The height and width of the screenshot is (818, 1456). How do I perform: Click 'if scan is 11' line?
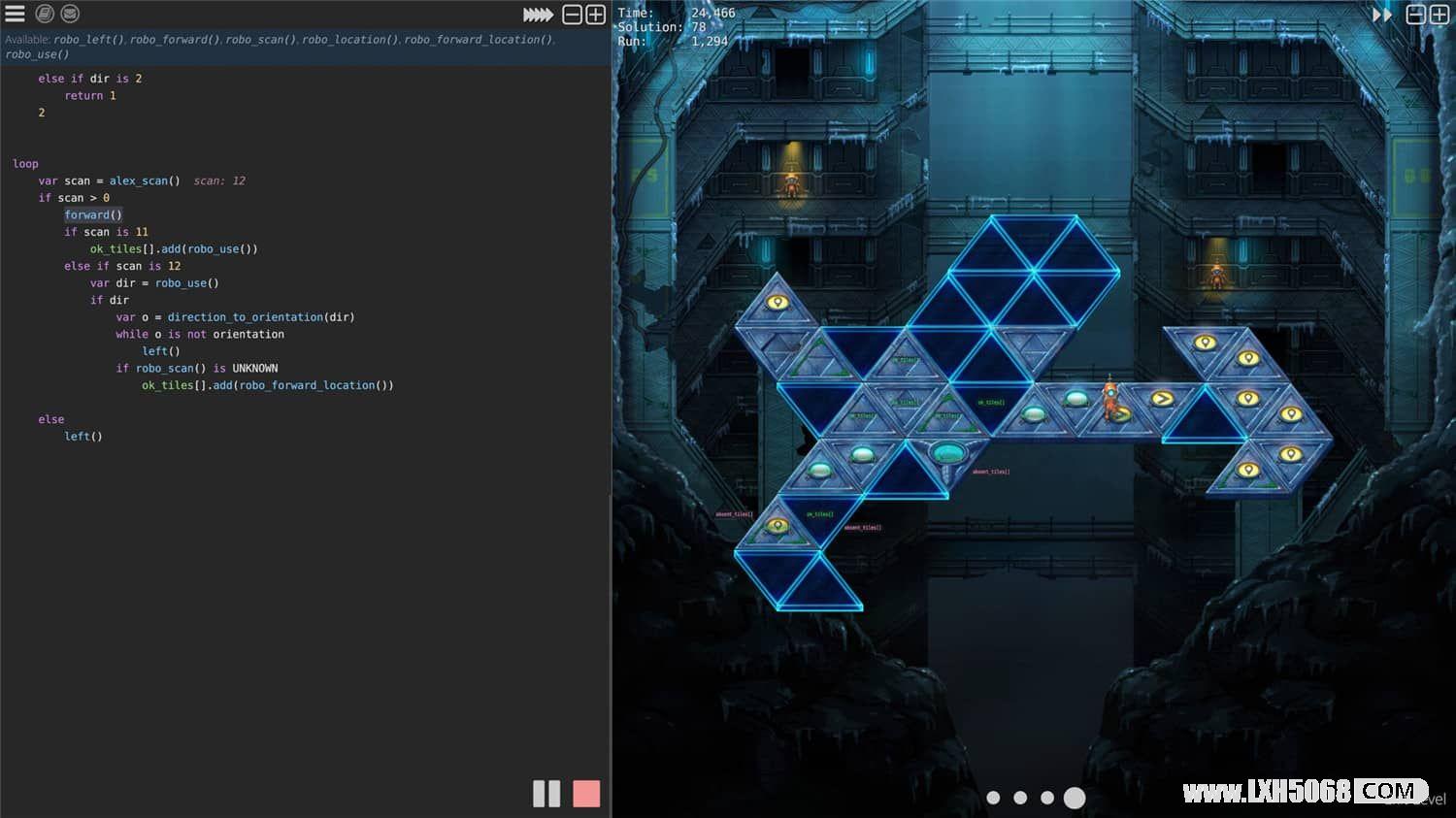(106, 232)
